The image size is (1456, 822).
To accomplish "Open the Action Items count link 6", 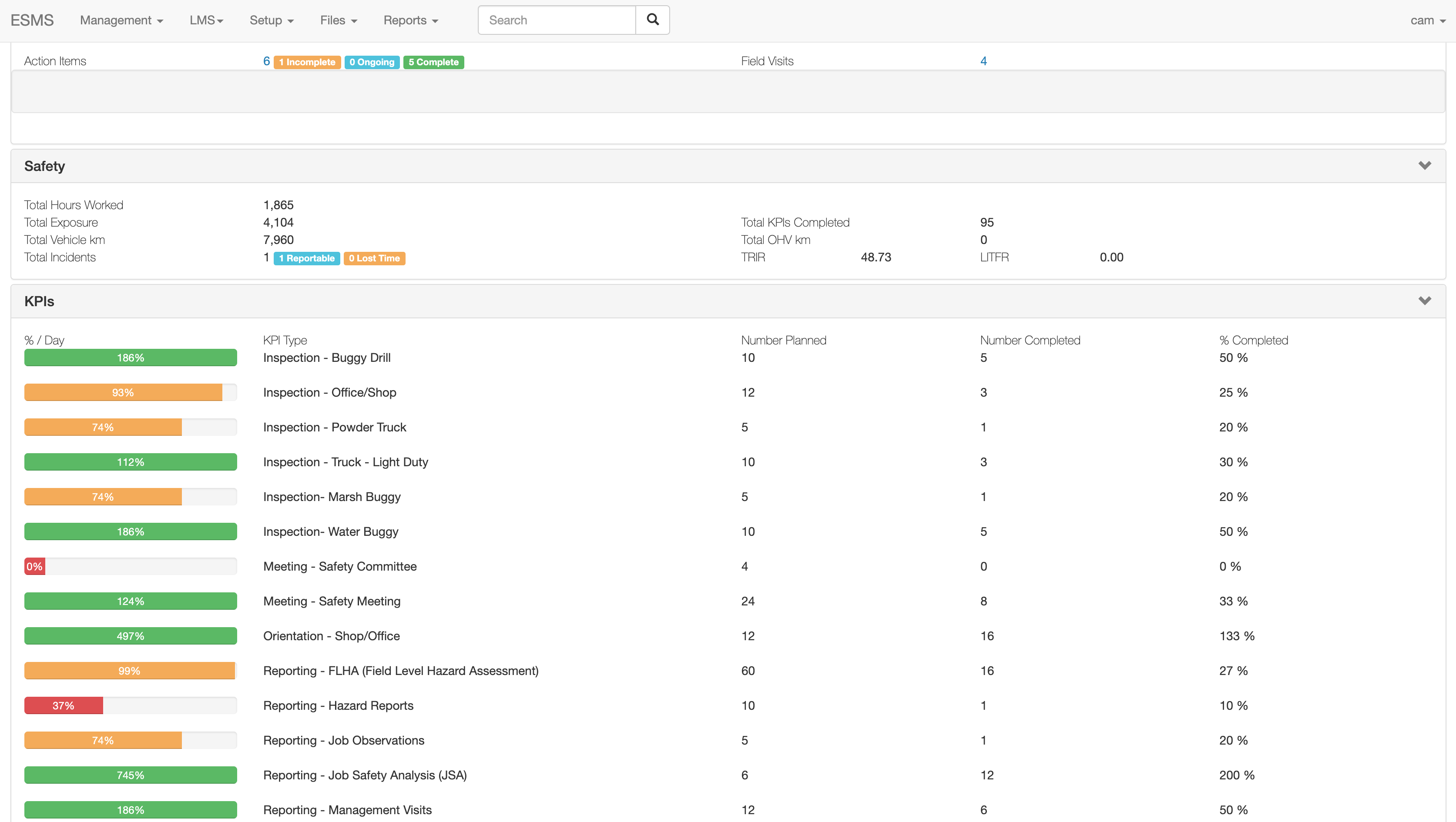I will pyautogui.click(x=266, y=61).
